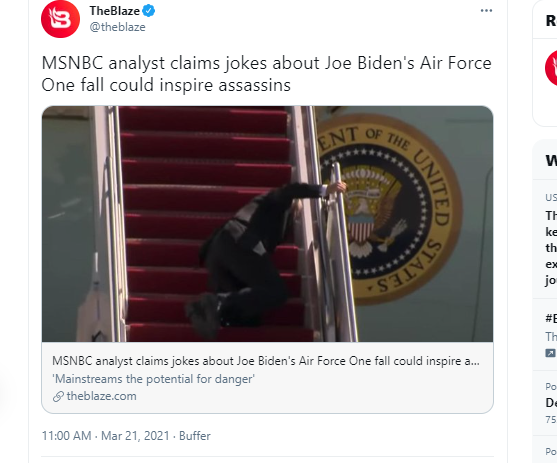Open the @theblaze handle link
The height and width of the screenshot is (463, 557).
(118, 27)
